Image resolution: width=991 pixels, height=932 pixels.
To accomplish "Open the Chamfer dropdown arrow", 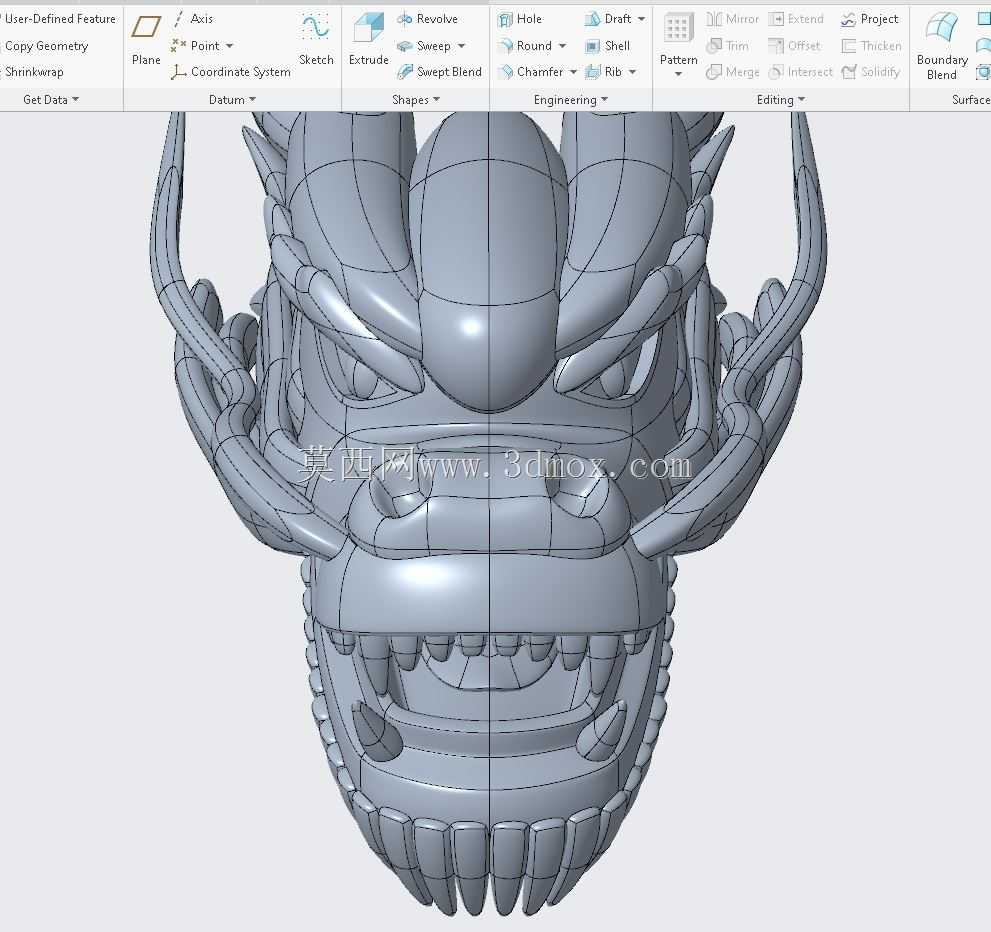I will 573,72.
